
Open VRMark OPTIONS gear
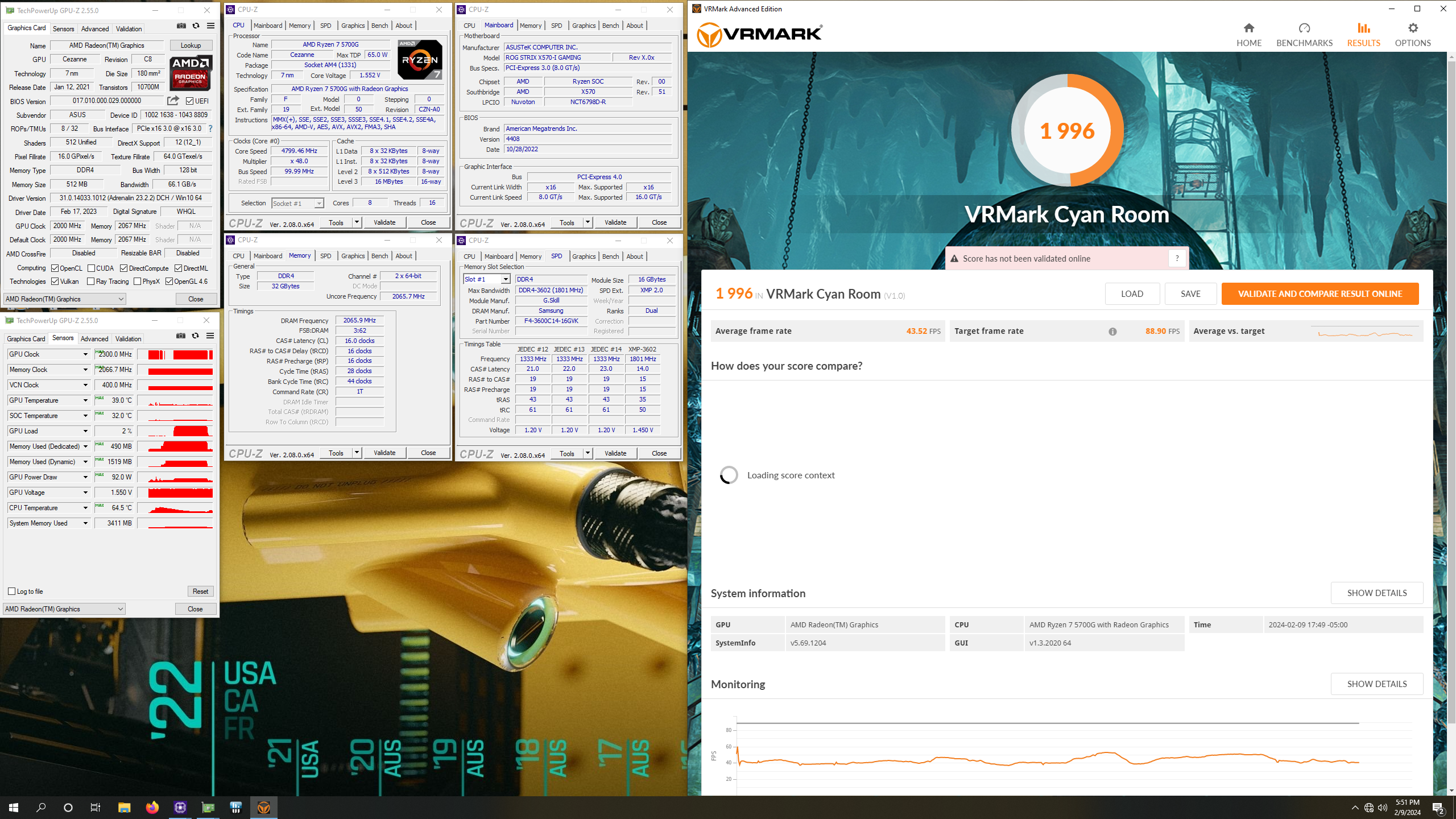[1413, 35]
